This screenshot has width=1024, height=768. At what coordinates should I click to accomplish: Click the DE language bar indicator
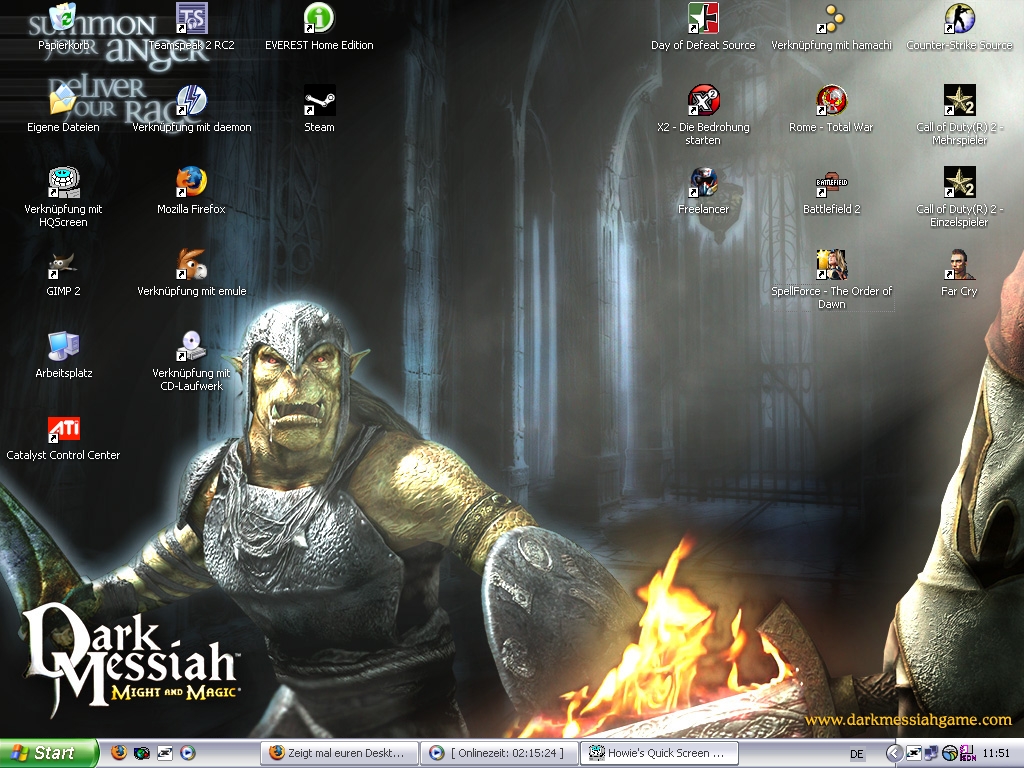coord(857,754)
